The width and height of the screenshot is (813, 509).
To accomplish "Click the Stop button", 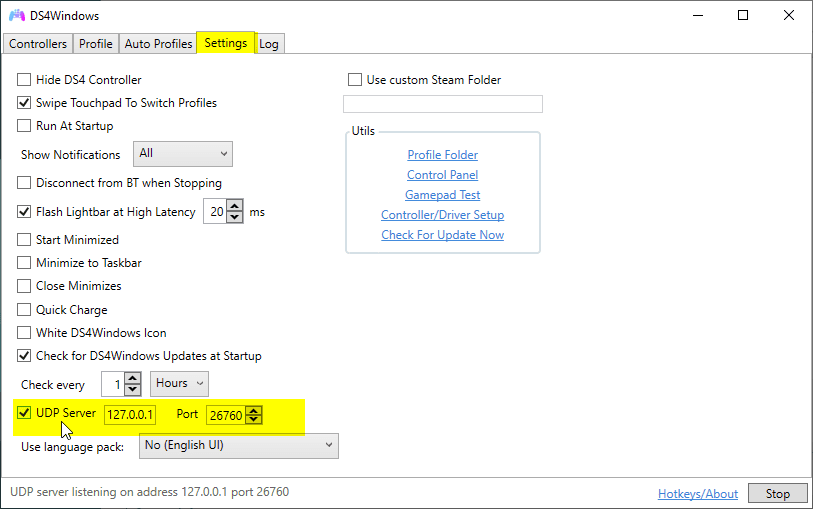I will click(777, 494).
